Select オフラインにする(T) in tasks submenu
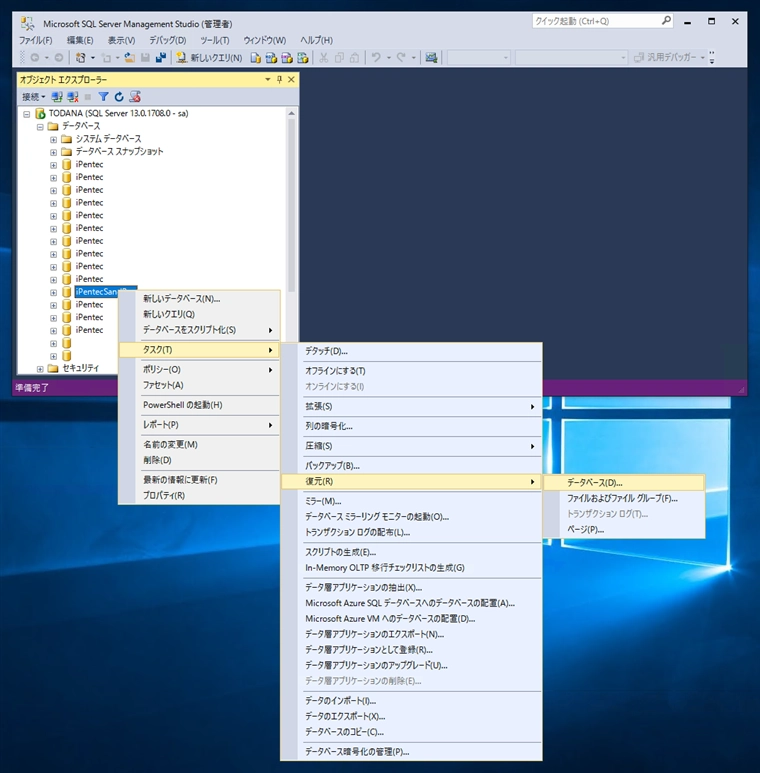The image size is (760, 773). 412,371
